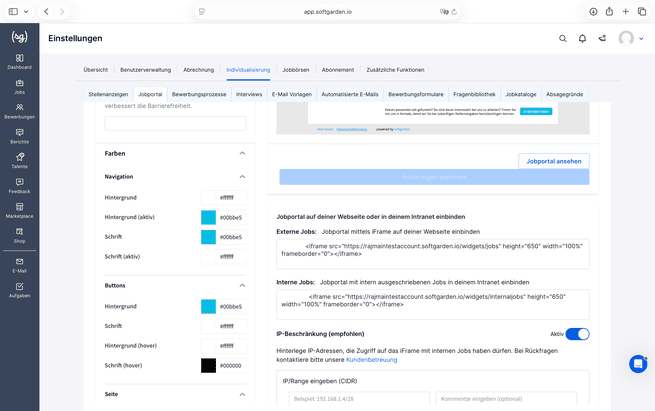Open the Kundenbetreuung link

tap(371, 360)
